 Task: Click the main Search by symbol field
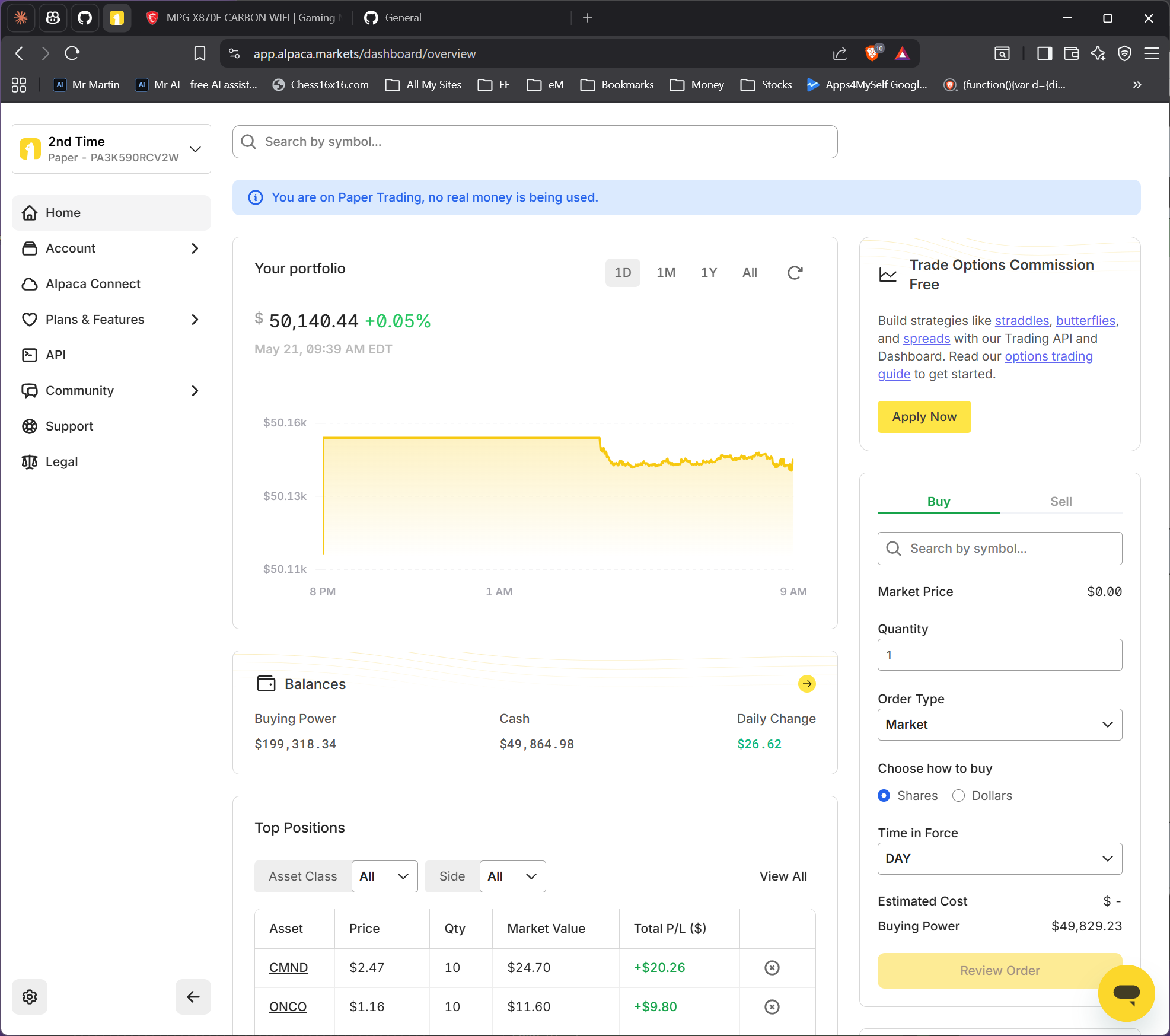click(534, 142)
